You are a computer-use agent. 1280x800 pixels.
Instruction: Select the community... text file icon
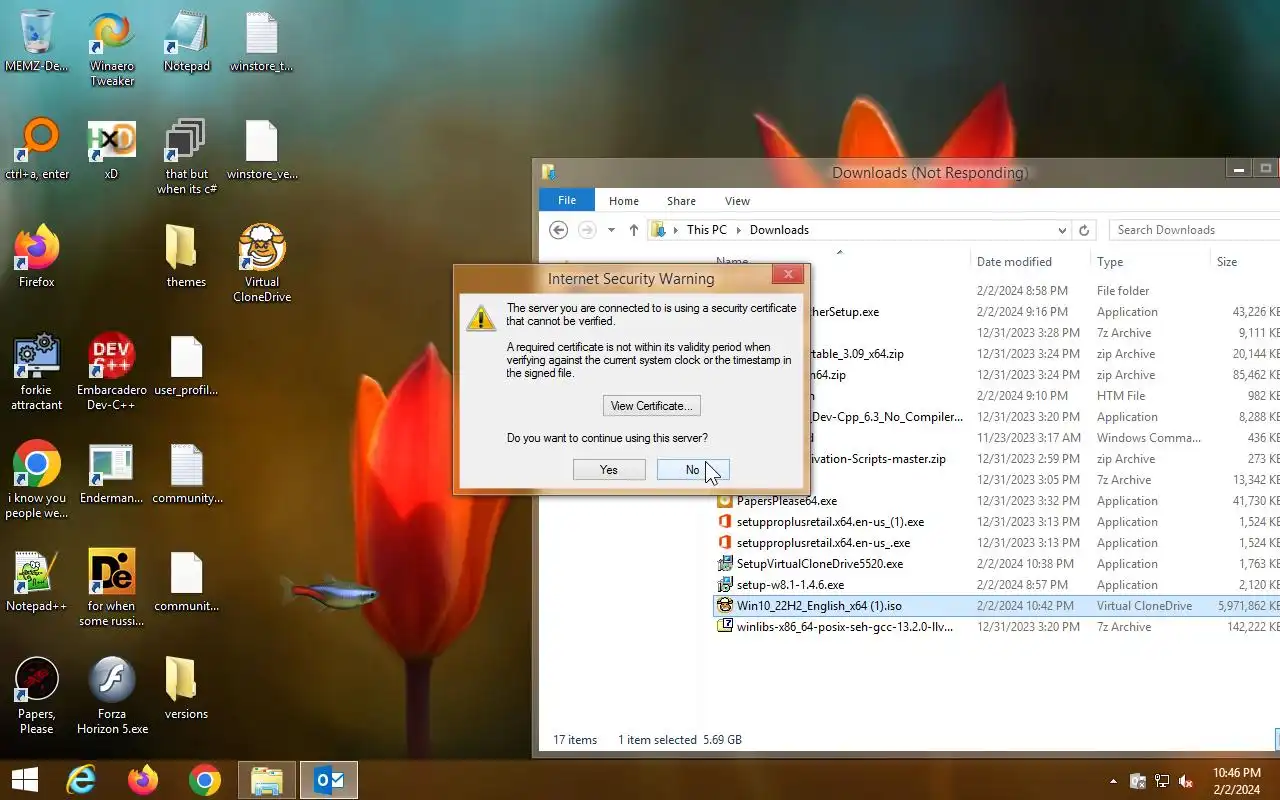coord(187,472)
